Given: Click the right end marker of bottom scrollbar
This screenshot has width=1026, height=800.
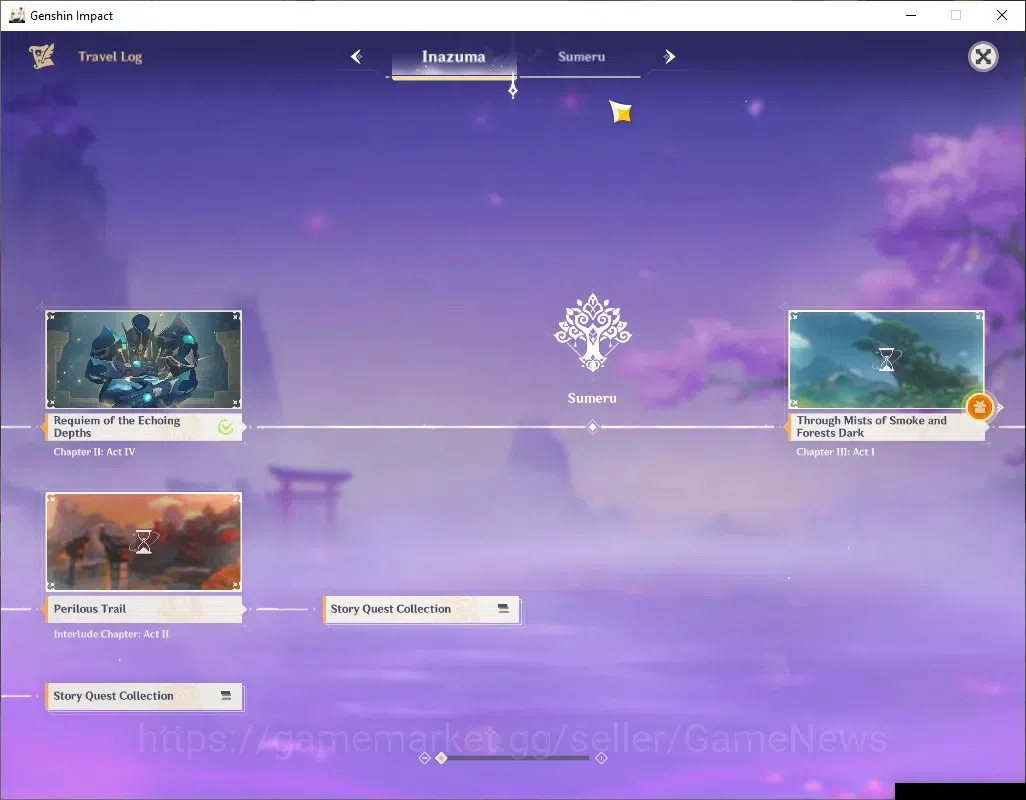Looking at the screenshot, I should pos(601,757).
